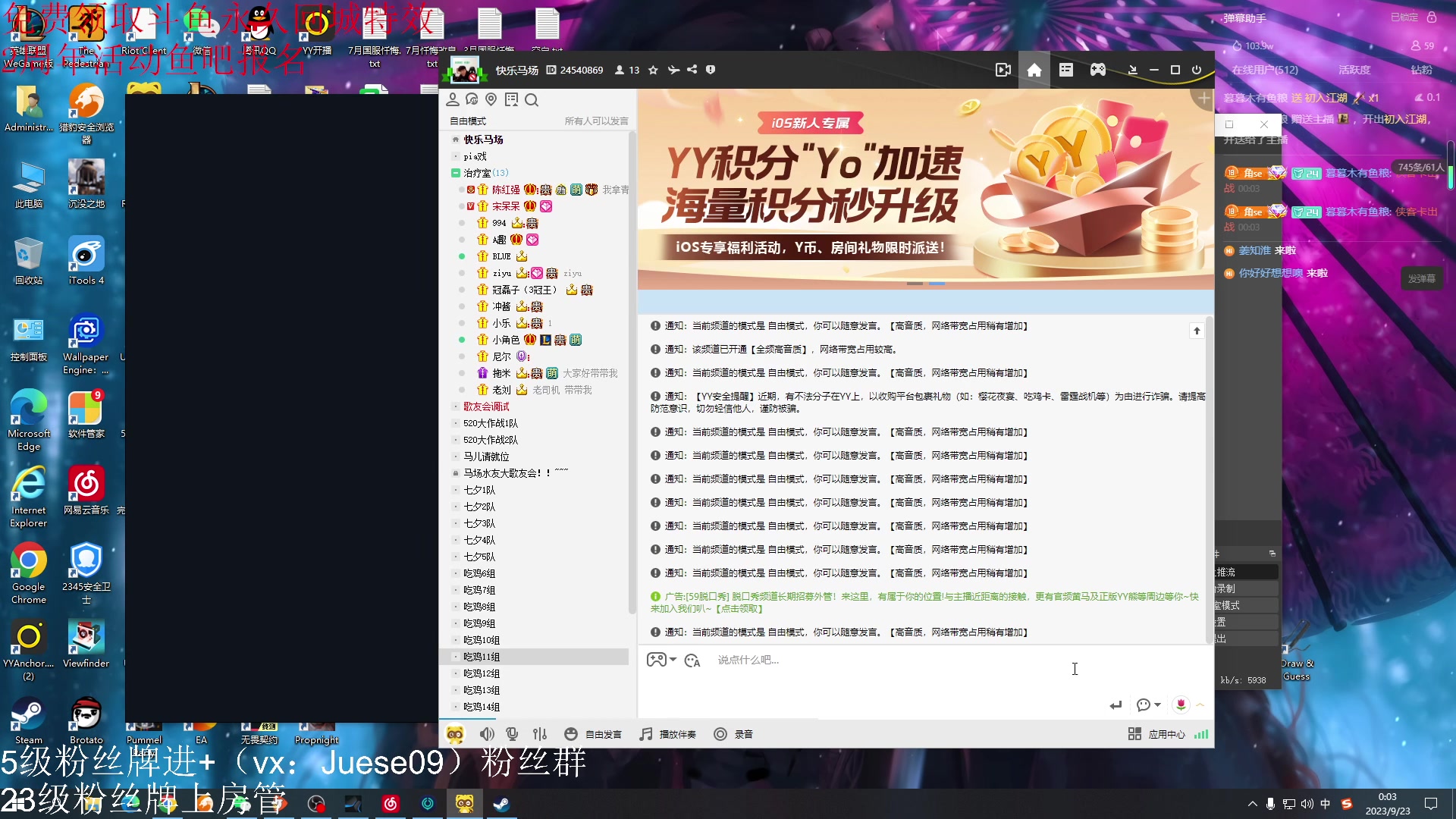The image size is (1456, 819).
Task: Open the audio mixer settings icon
Action: (540, 734)
